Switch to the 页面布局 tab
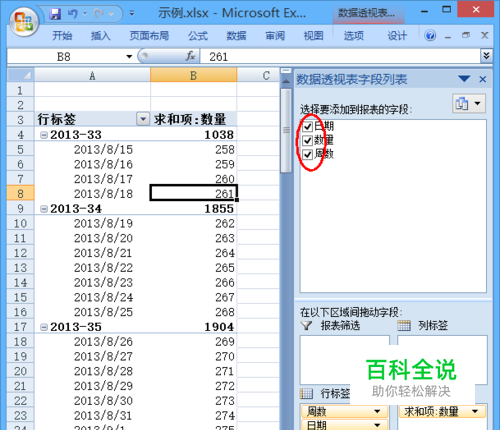This screenshot has height=430, width=500. click(x=149, y=35)
